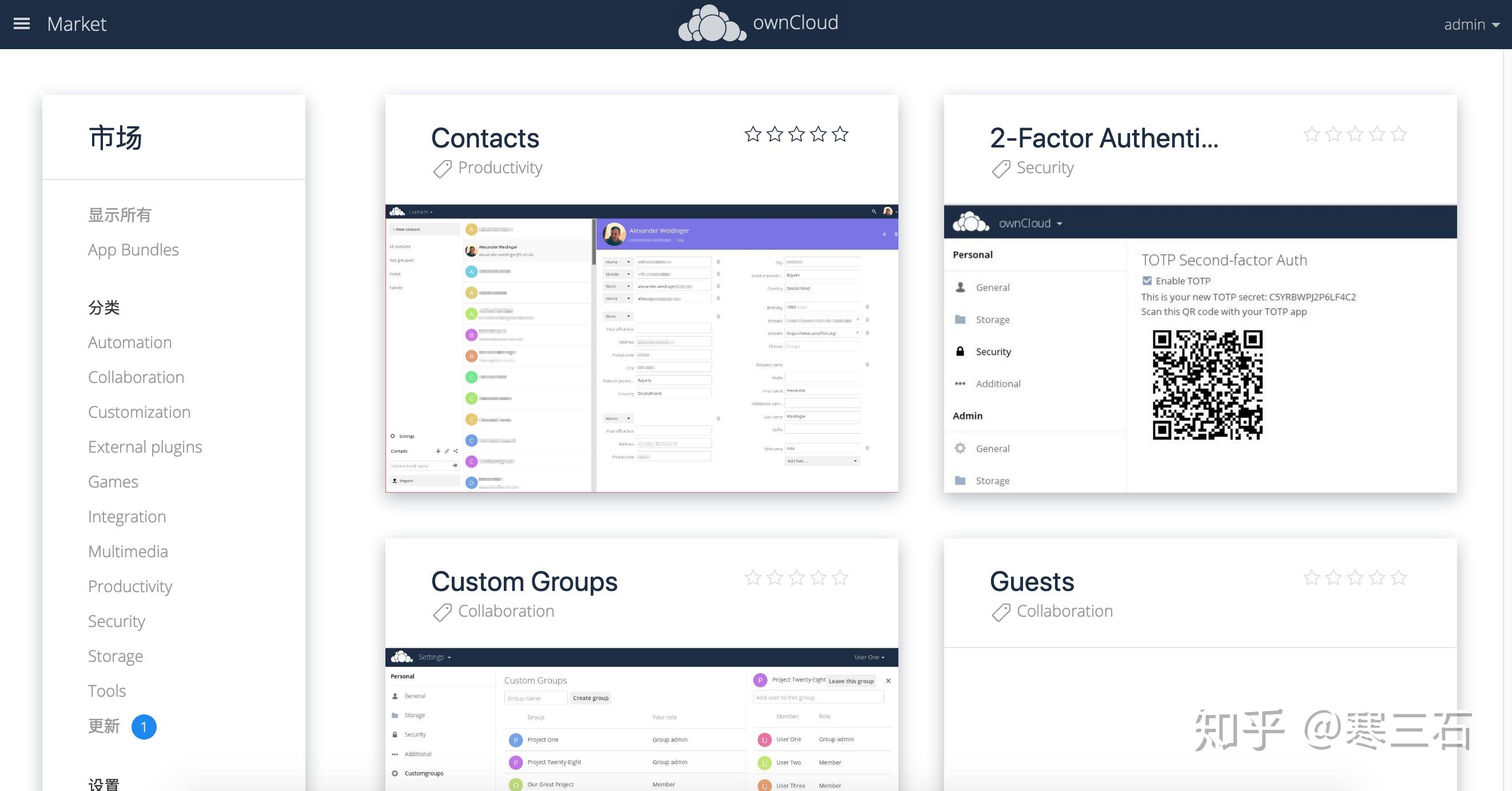Screen dimensions: 1512x791
Task: Click the tag icon under 2-Factor Authentication
Action: pyautogui.click(x=1001, y=169)
